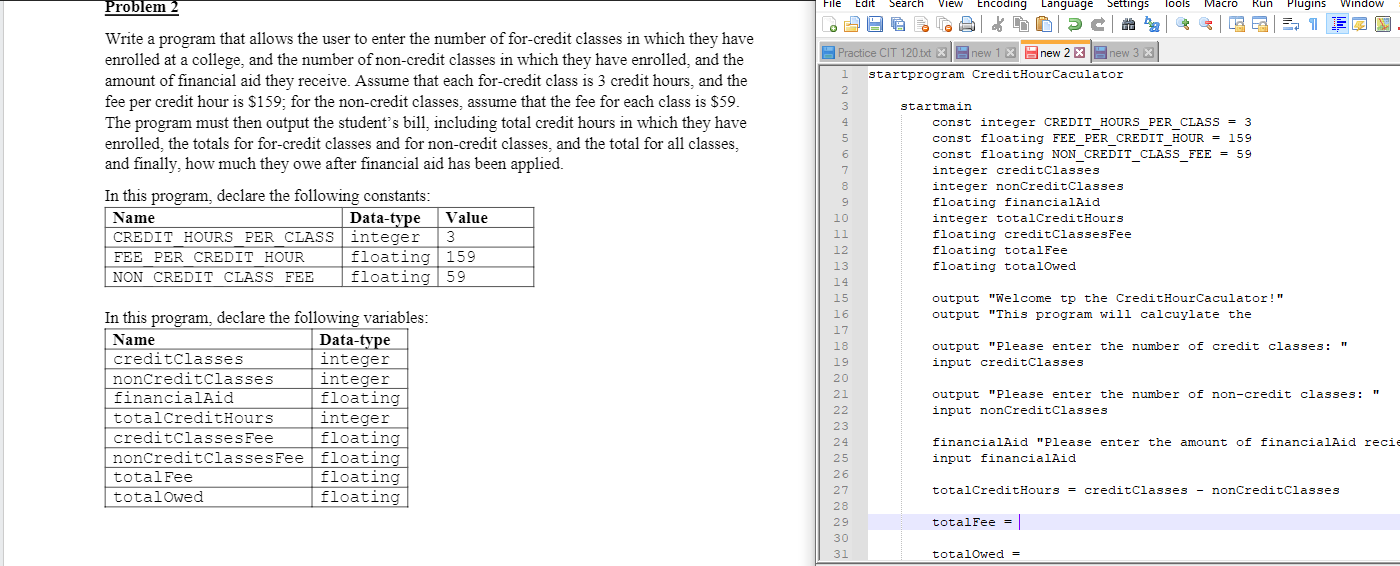Screen dimensions: 1400x566
Task: Create a new document via toolbar
Action: pos(829,24)
